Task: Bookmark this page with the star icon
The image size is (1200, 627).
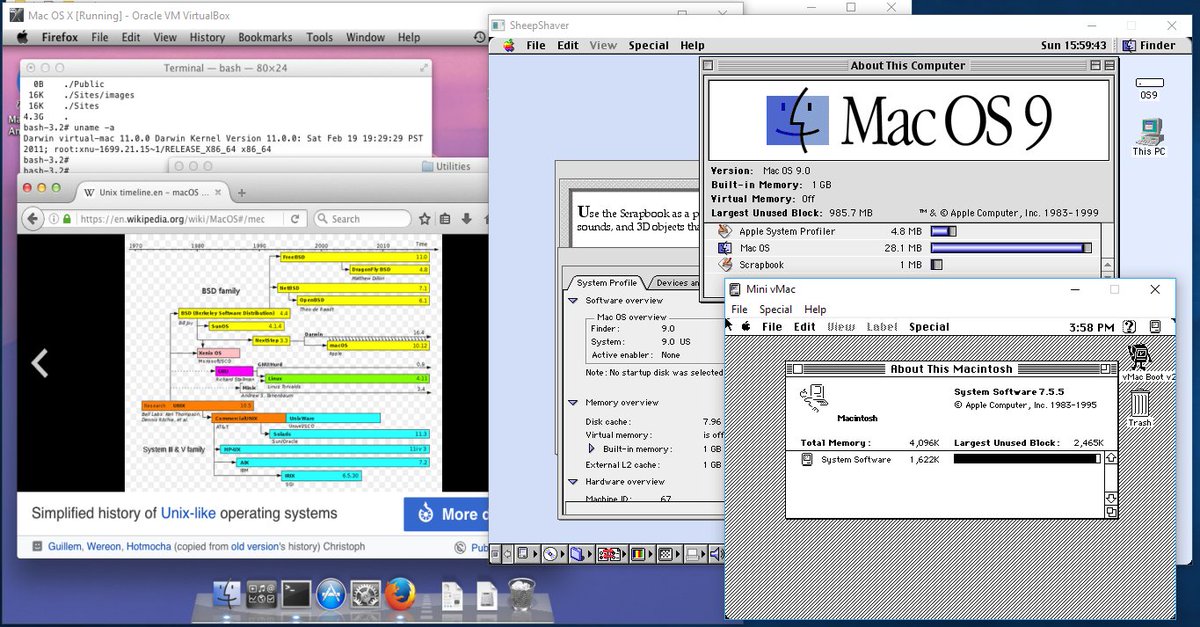Action: point(425,218)
